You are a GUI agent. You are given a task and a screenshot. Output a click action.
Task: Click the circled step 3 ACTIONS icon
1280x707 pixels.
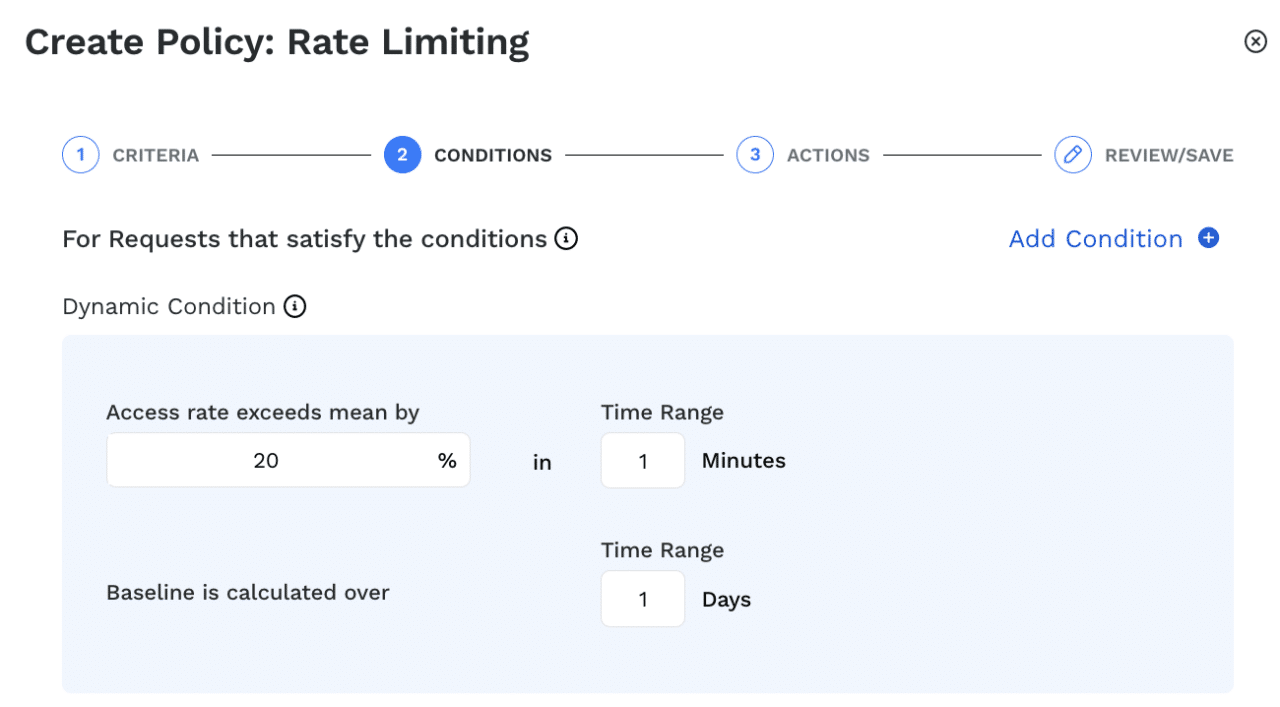755,154
